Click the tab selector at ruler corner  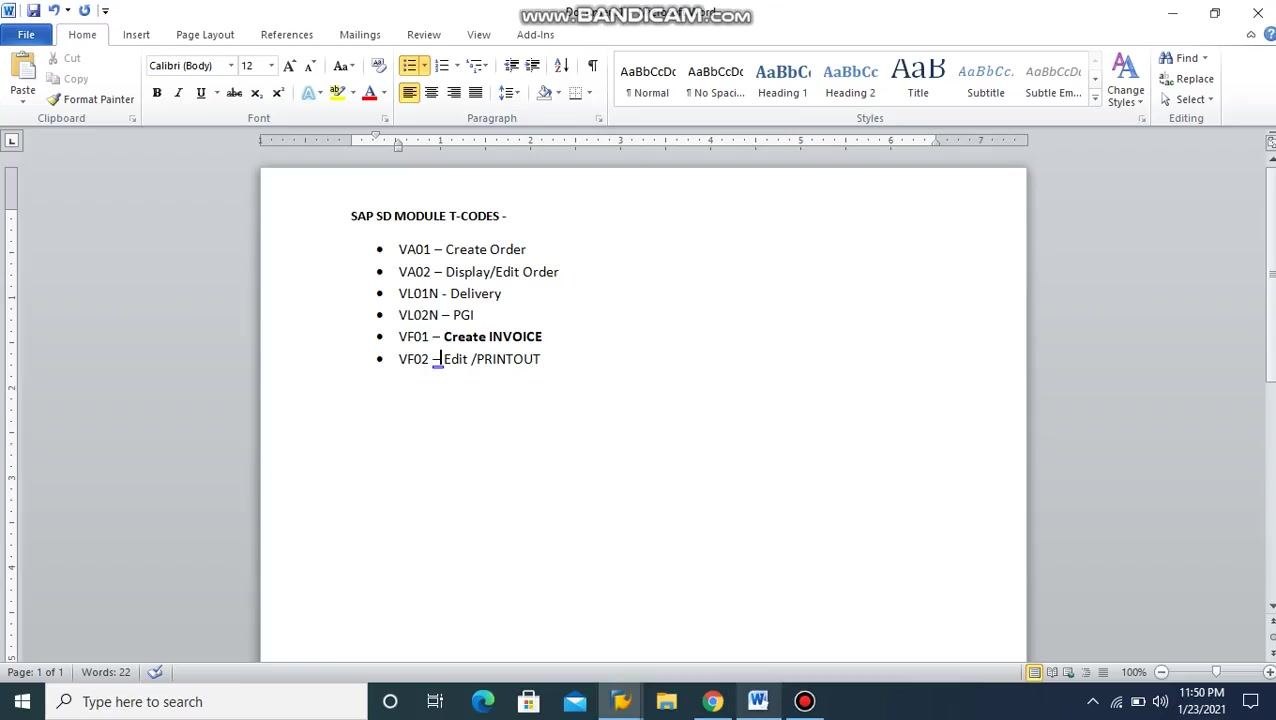pyautogui.click(x=12, y=141)
